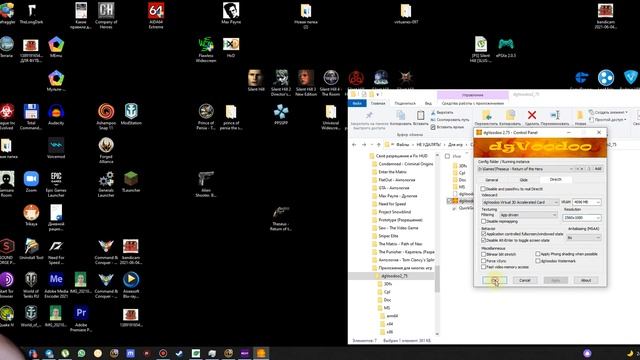The image size is (640, 360).
Task: Click Cancel in the dgVoodoo Control Panel
Action: click(524, 280)
